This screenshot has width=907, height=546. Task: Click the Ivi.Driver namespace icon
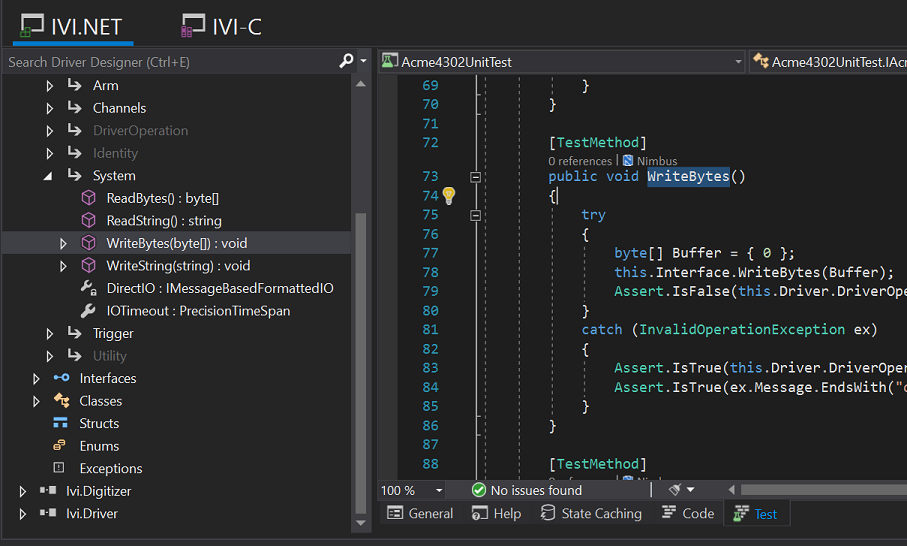tap(48, 513)
